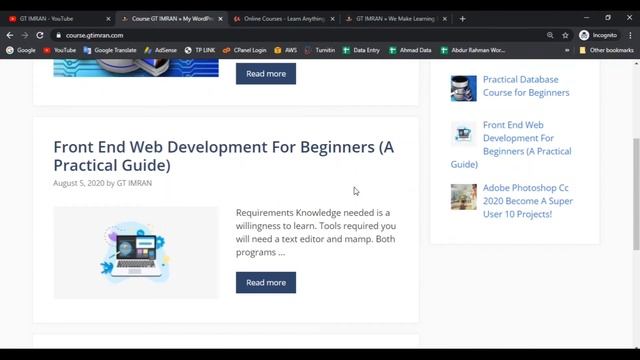The height and width of the screenshot is (360, 640).
Task: Close the Course GT IMRAN tab
Action: click(x=220, y=19)
